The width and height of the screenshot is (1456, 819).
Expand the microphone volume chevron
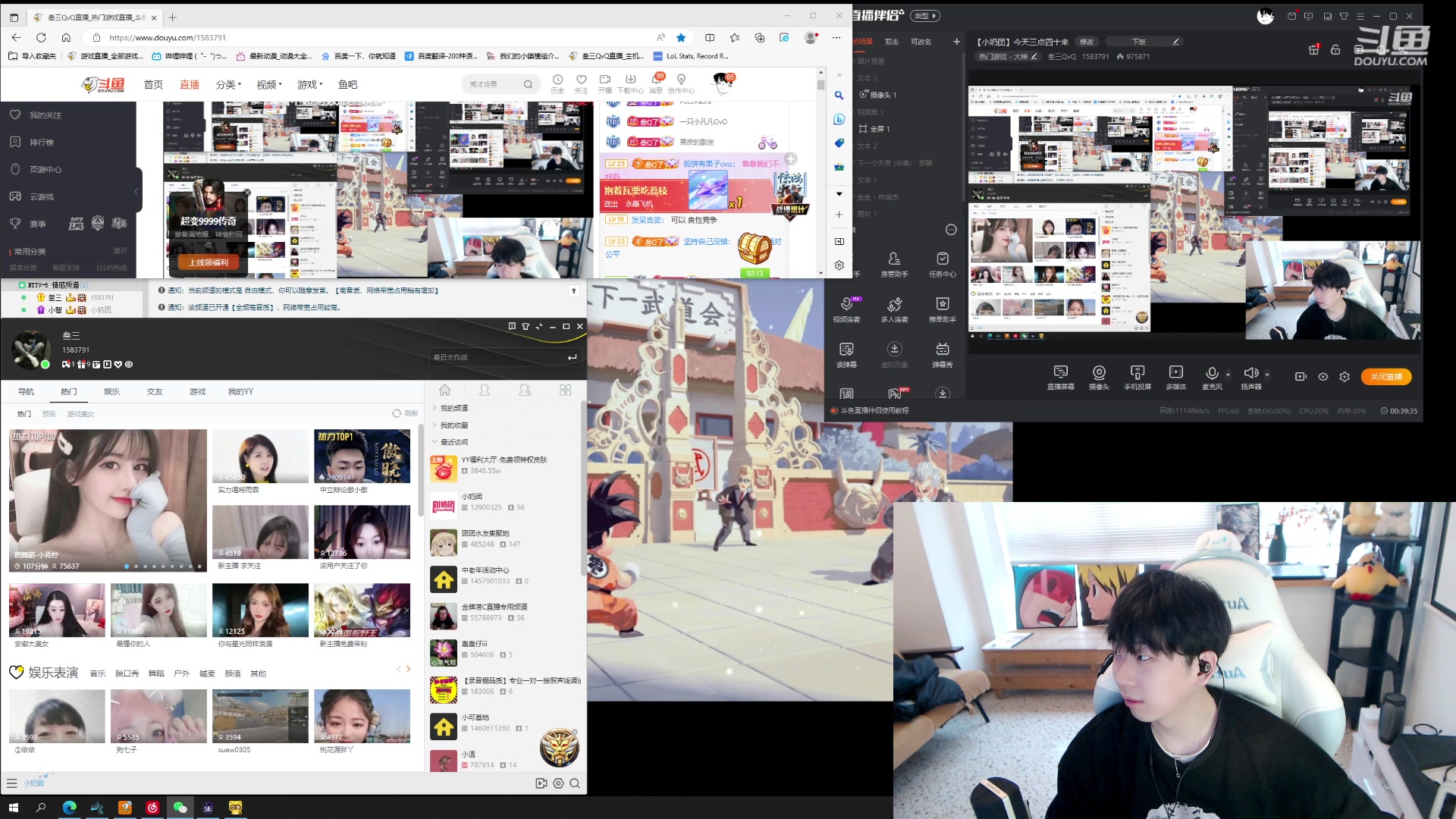1228,375
